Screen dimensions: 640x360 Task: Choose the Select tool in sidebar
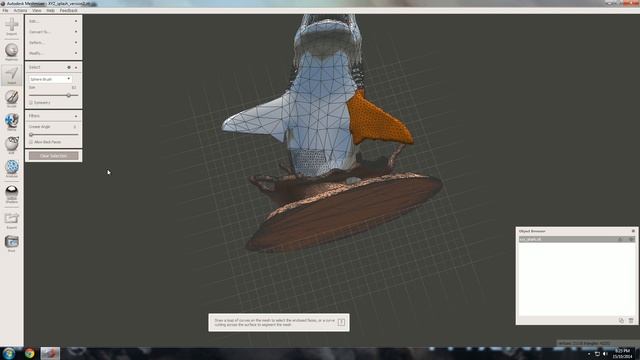(11, 75)
